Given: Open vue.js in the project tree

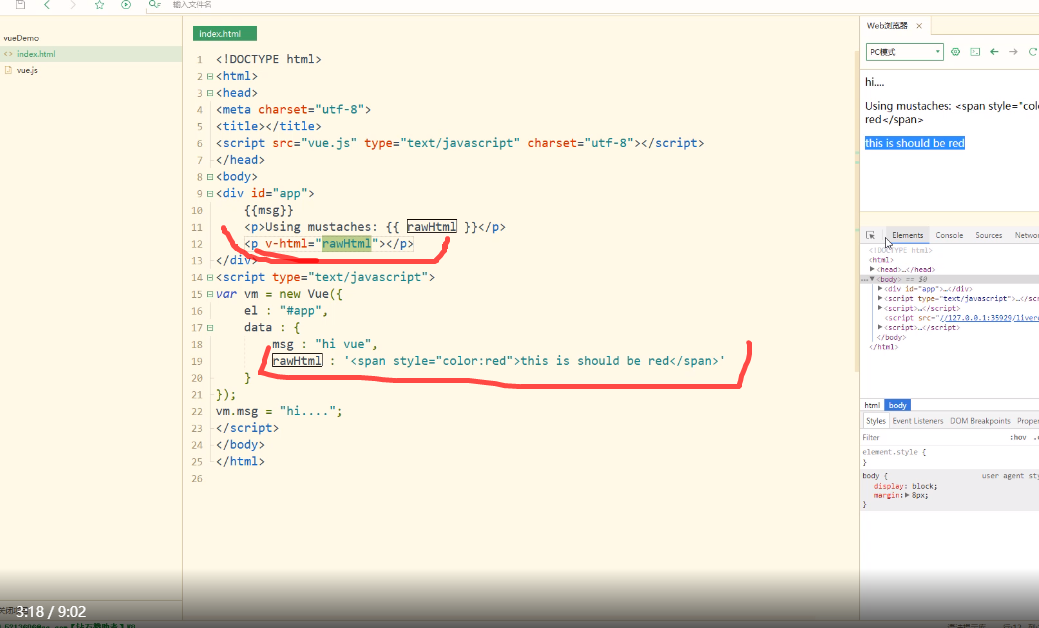Looking at the screenshot, I should 27,70.
